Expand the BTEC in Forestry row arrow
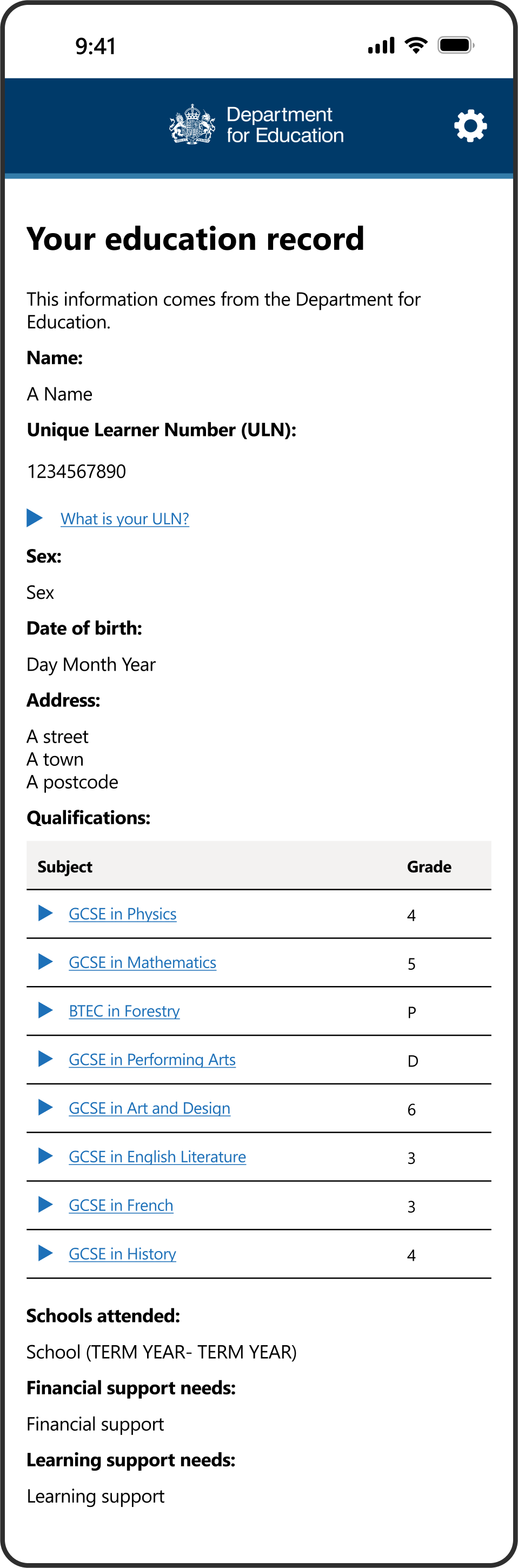Image resolution: width=518 pixels, height=1568 pixels. click(45, 1010)
